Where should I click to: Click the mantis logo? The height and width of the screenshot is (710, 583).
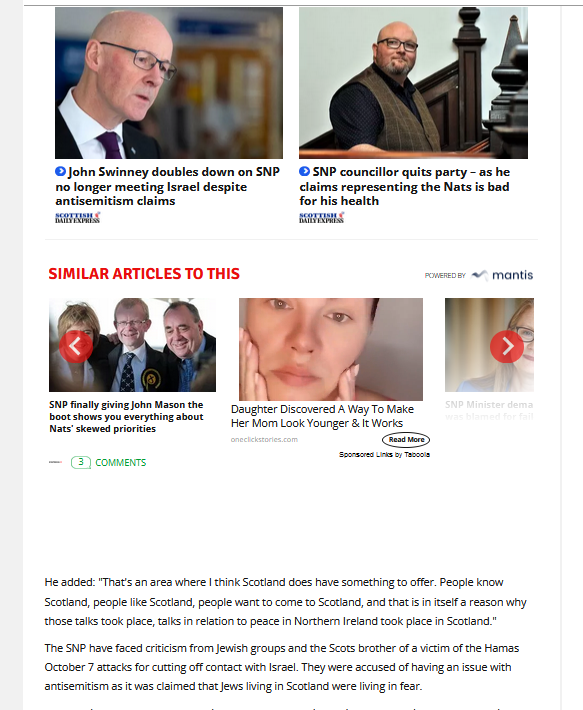pyautogui.click(x=502, y=275)
